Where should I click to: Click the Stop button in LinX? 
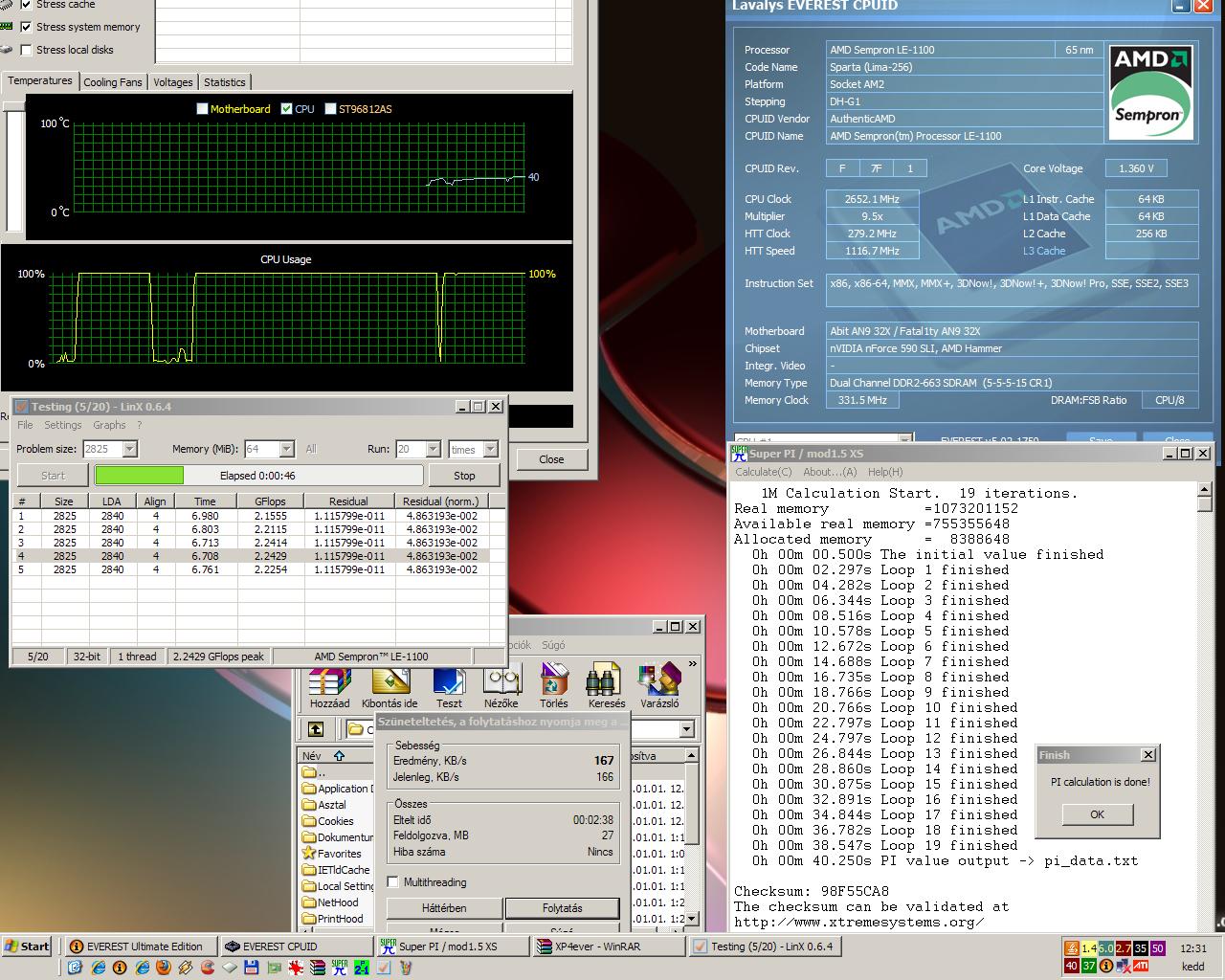tap(464, 476)
